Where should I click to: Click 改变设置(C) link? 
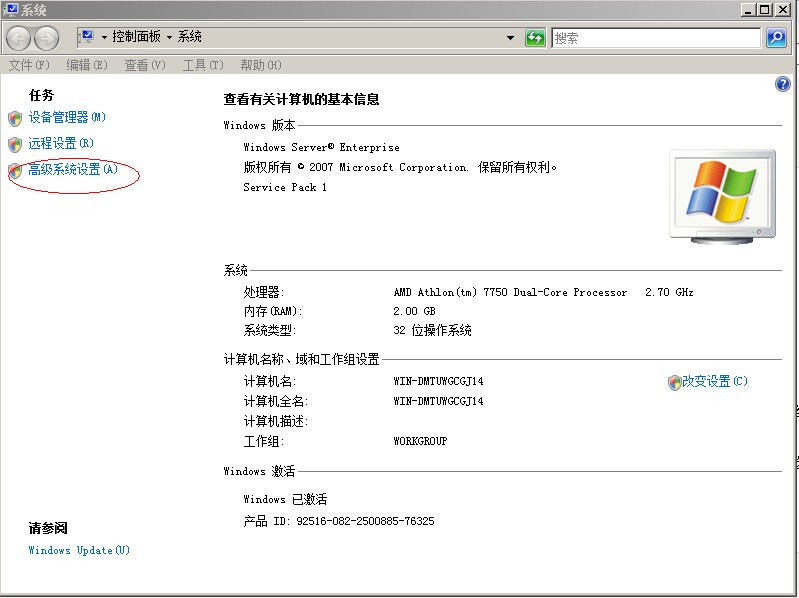pos(715,381)
